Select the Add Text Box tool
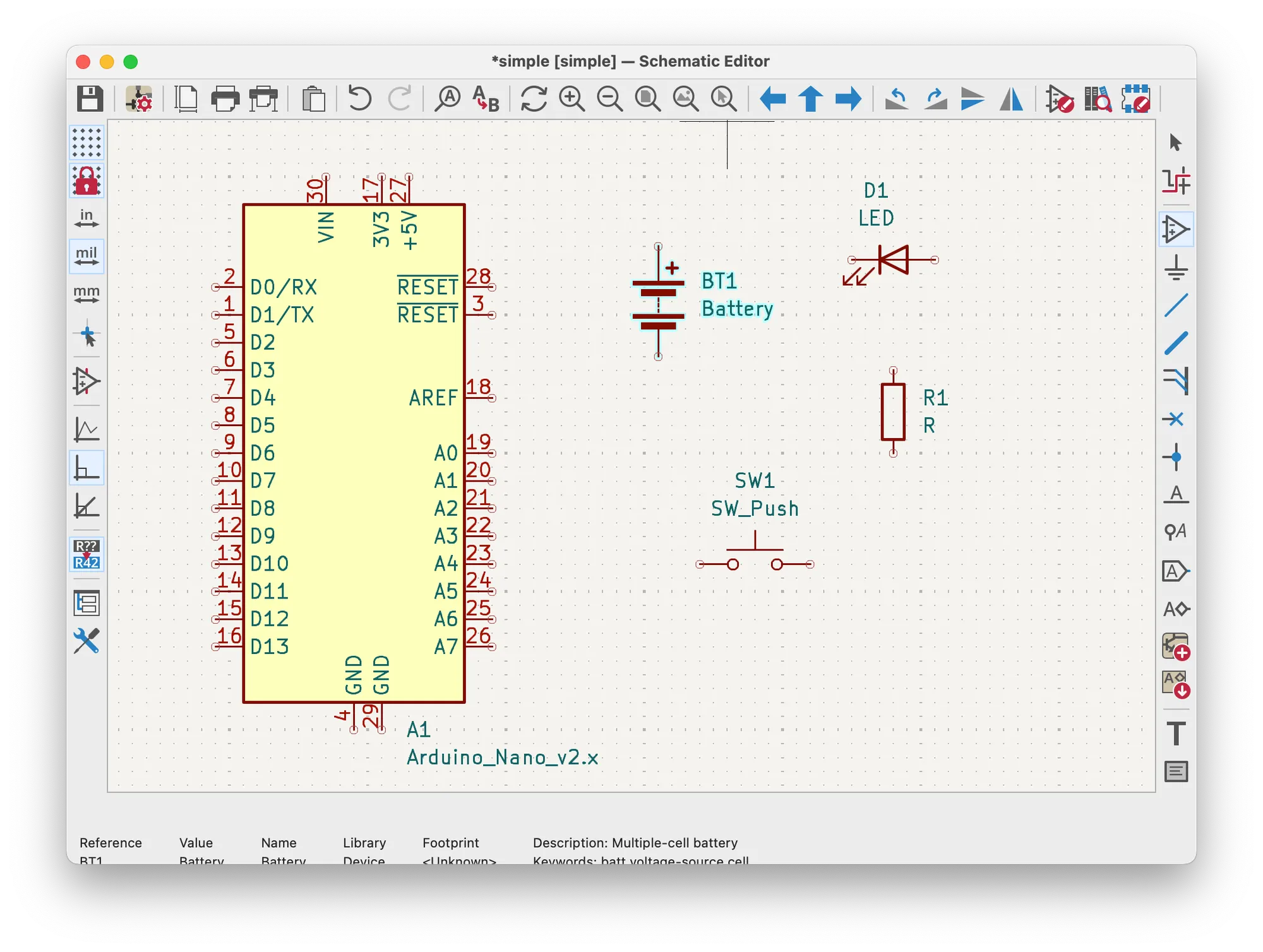 [x=1176, y=771]
